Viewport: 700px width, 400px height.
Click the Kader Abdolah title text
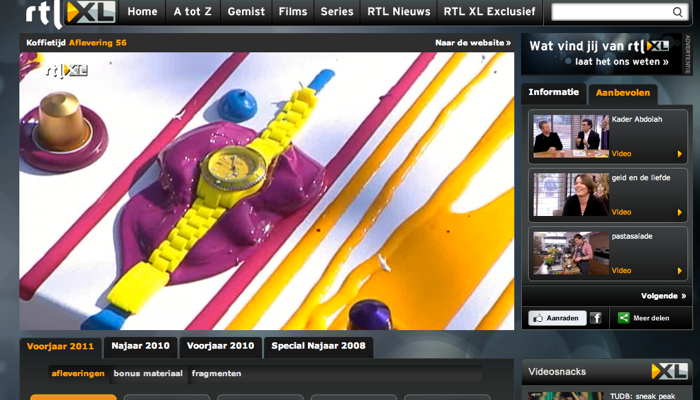coord(637,120)
